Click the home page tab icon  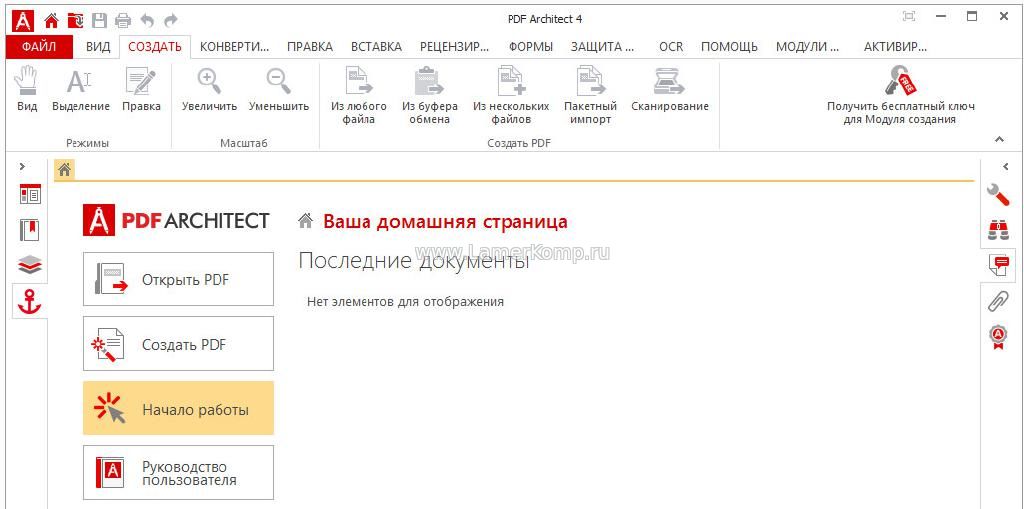pos(64,169)
